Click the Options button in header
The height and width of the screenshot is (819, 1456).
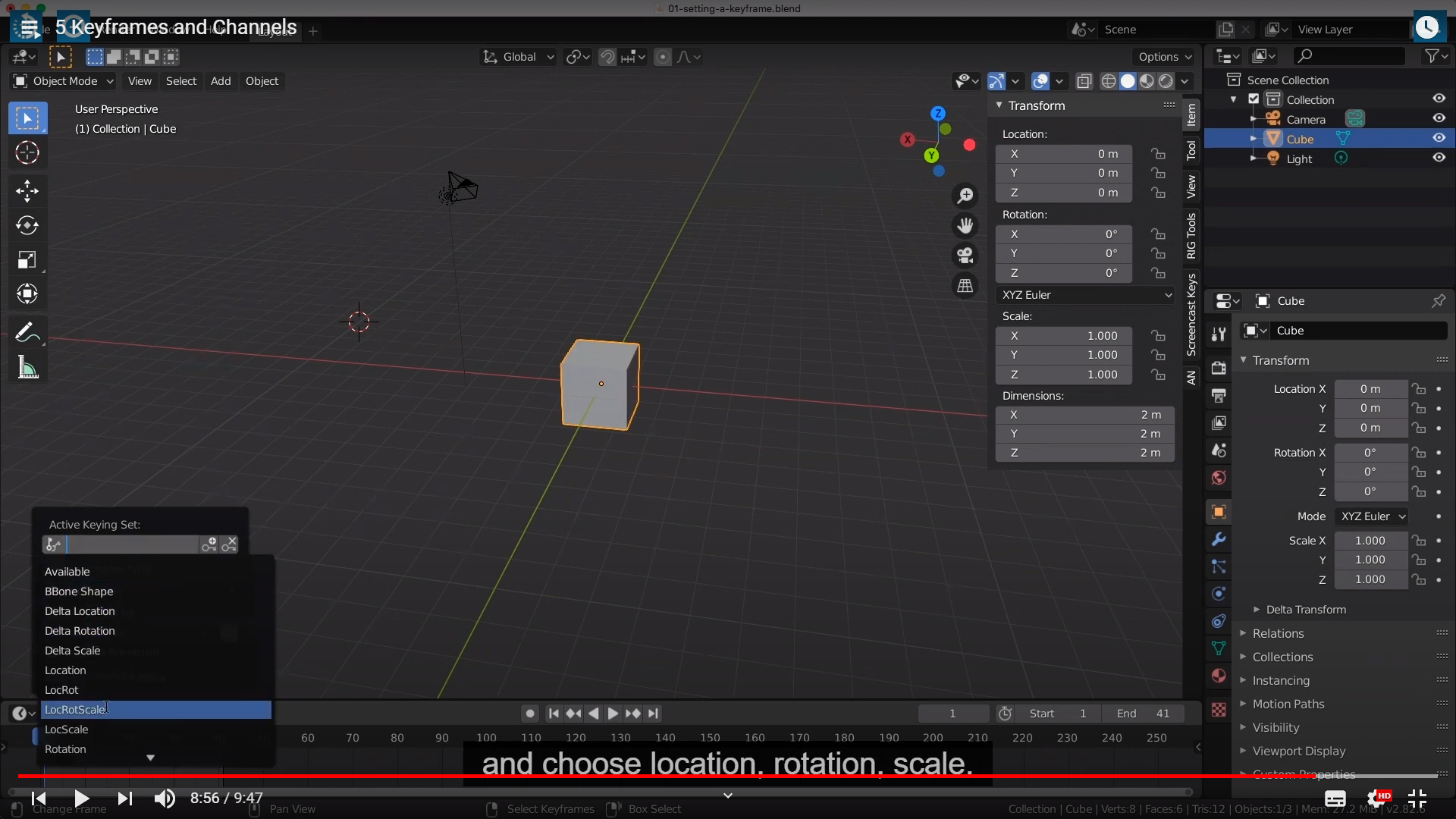coord(1164,57)
